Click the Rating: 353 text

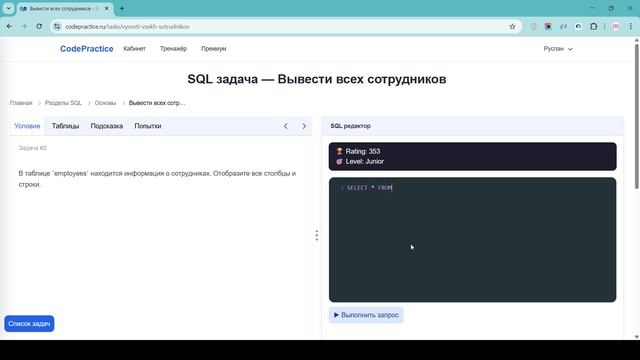[363, 151]
